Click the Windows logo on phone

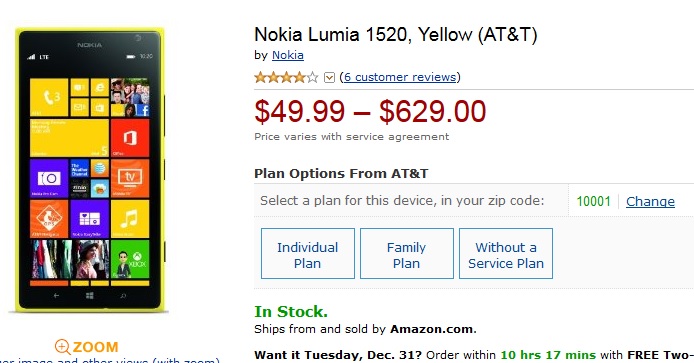pyautogui.click(x=90, y=295)
